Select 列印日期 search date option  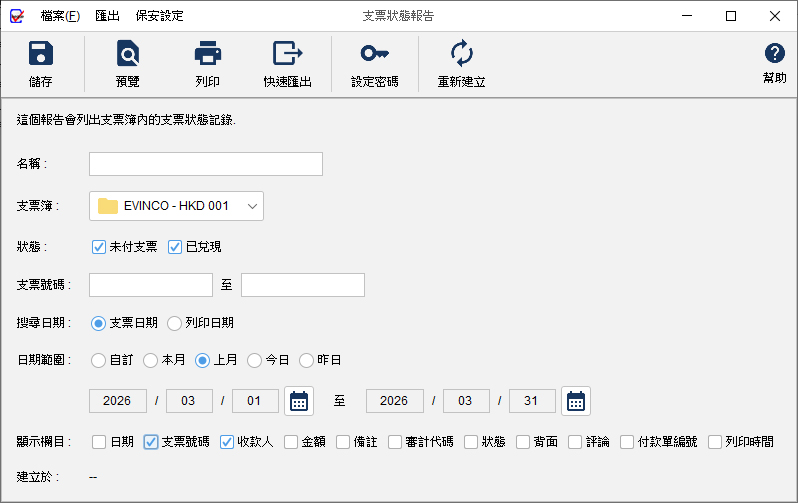pyautogui.click(x=174, y=323)
